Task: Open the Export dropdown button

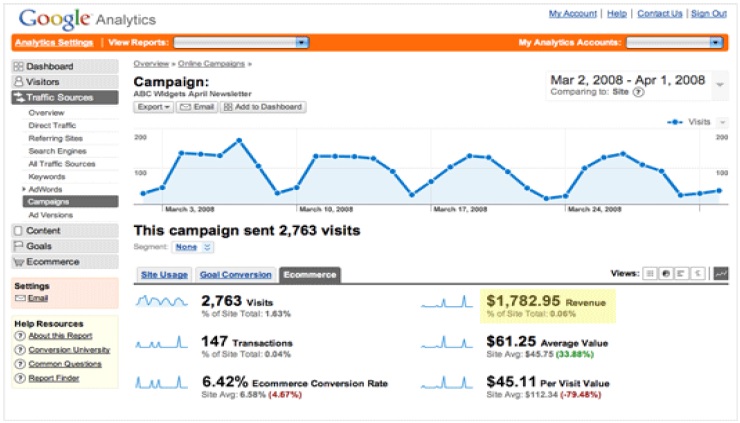Action: click(154, 106)
